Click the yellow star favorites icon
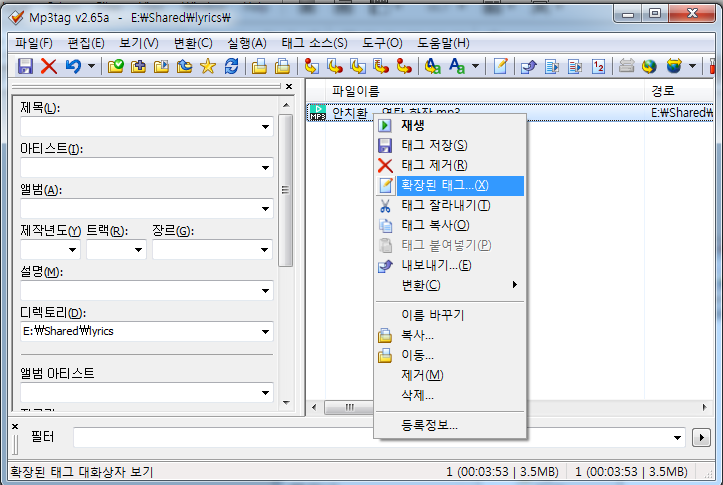This screenshot has height=485, width=723. tap(208, 66)
